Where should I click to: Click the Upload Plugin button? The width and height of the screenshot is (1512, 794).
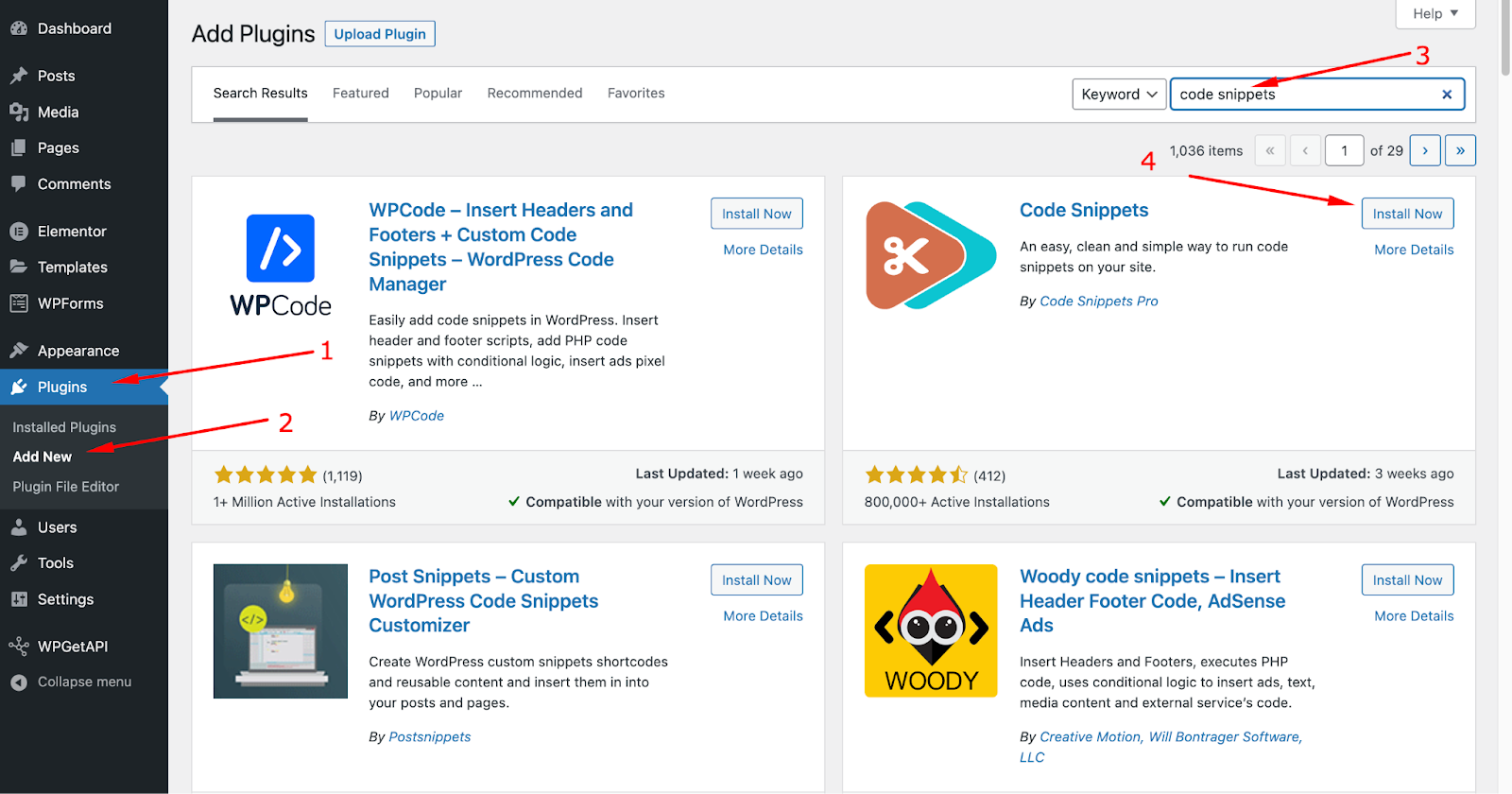coord(380,34)
